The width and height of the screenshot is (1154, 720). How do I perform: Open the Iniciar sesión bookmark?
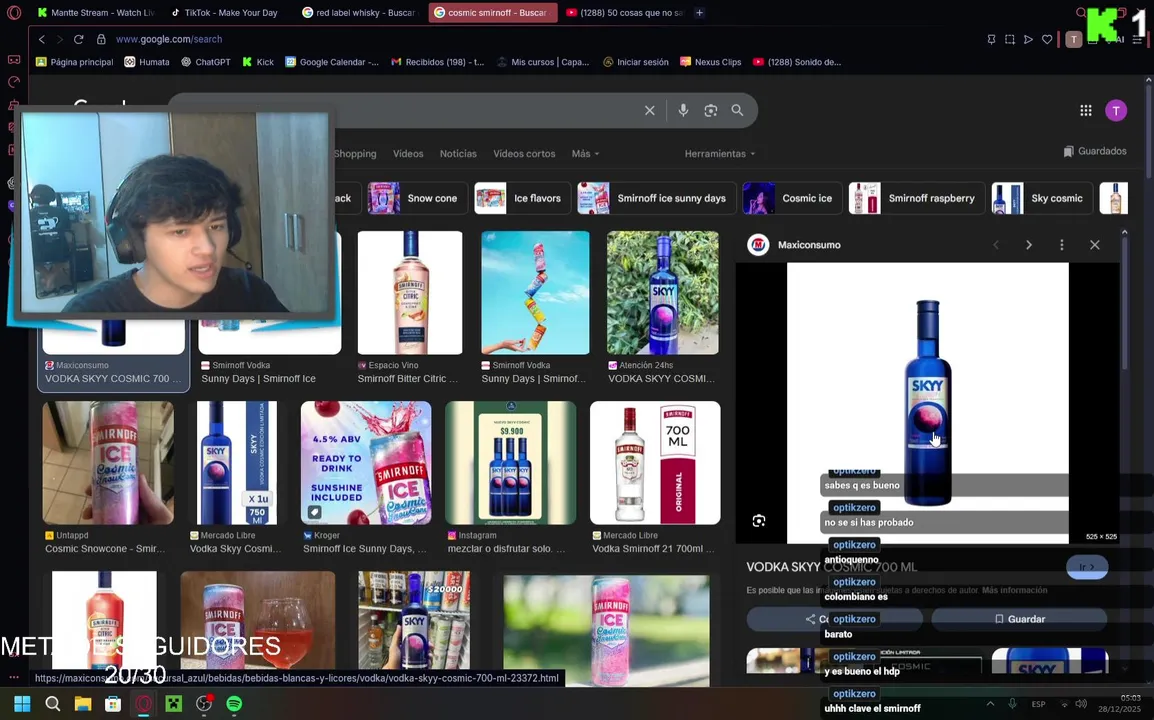(x=635, y=62)
